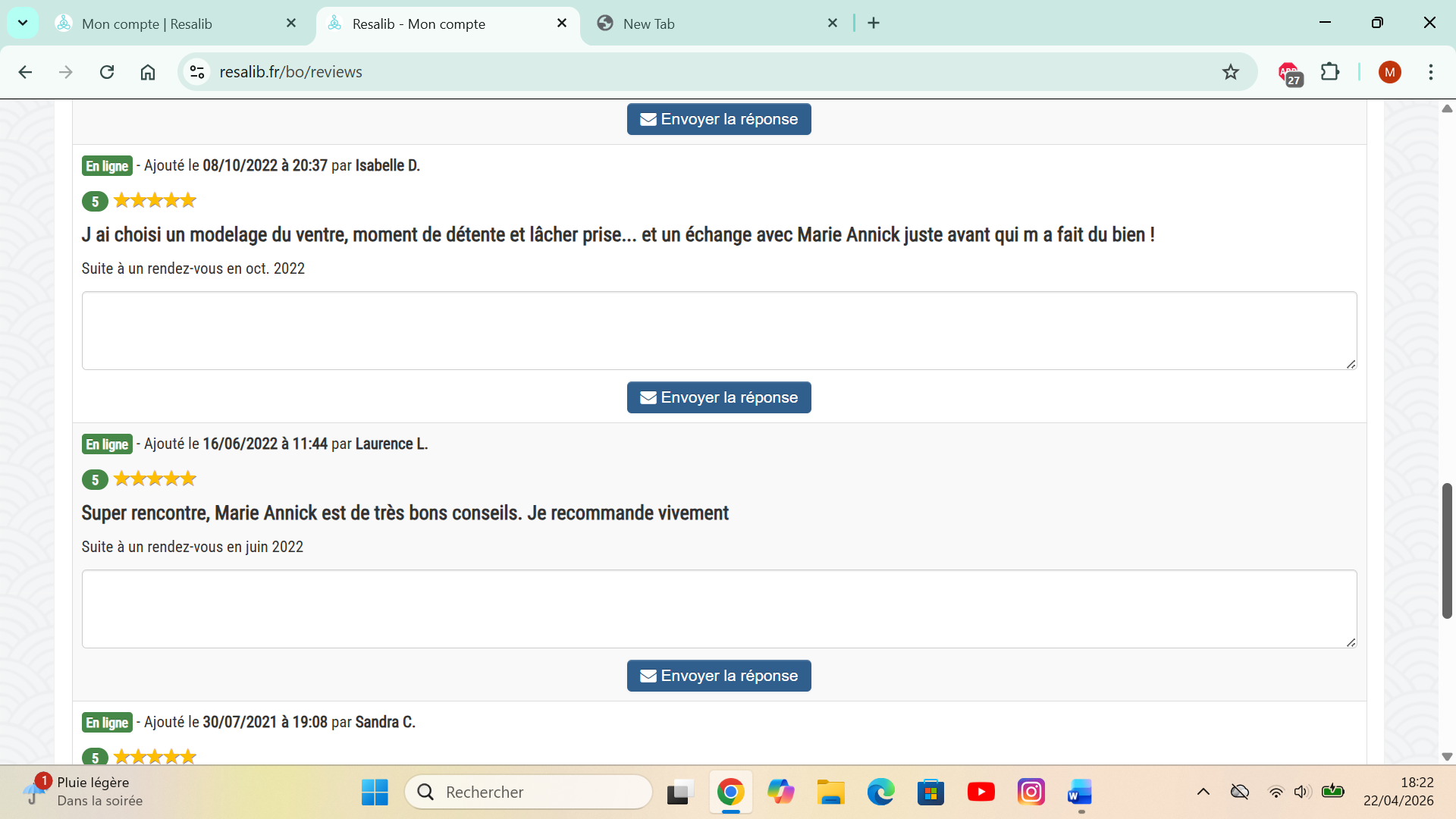1456x819 pixels.
Task: Reload the Resalib reviews page
Action: click(107, 72)
